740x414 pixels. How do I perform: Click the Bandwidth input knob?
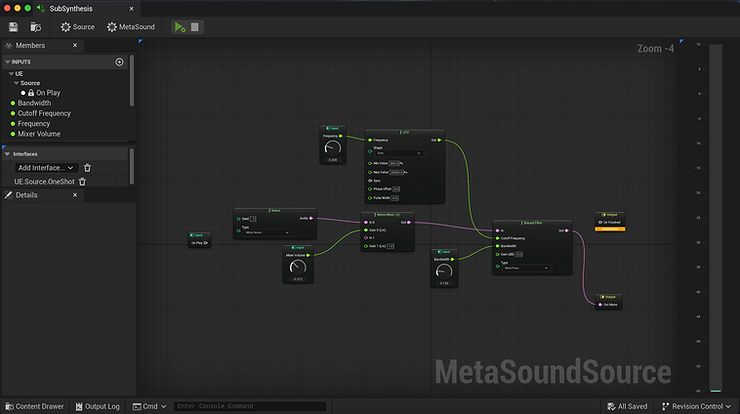click(x=444, y=271)
